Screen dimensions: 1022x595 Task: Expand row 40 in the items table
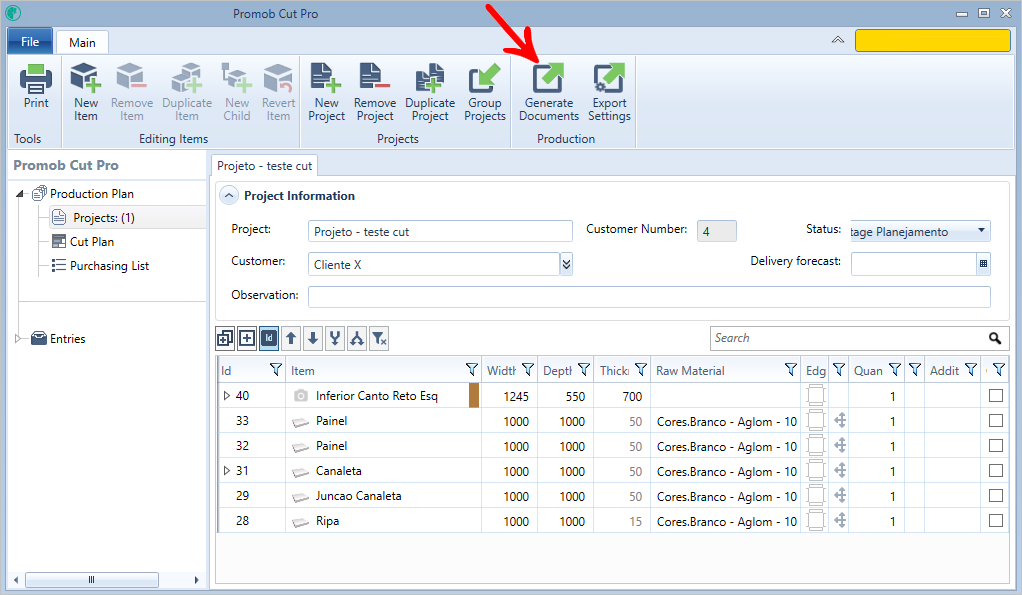(226, 396)
